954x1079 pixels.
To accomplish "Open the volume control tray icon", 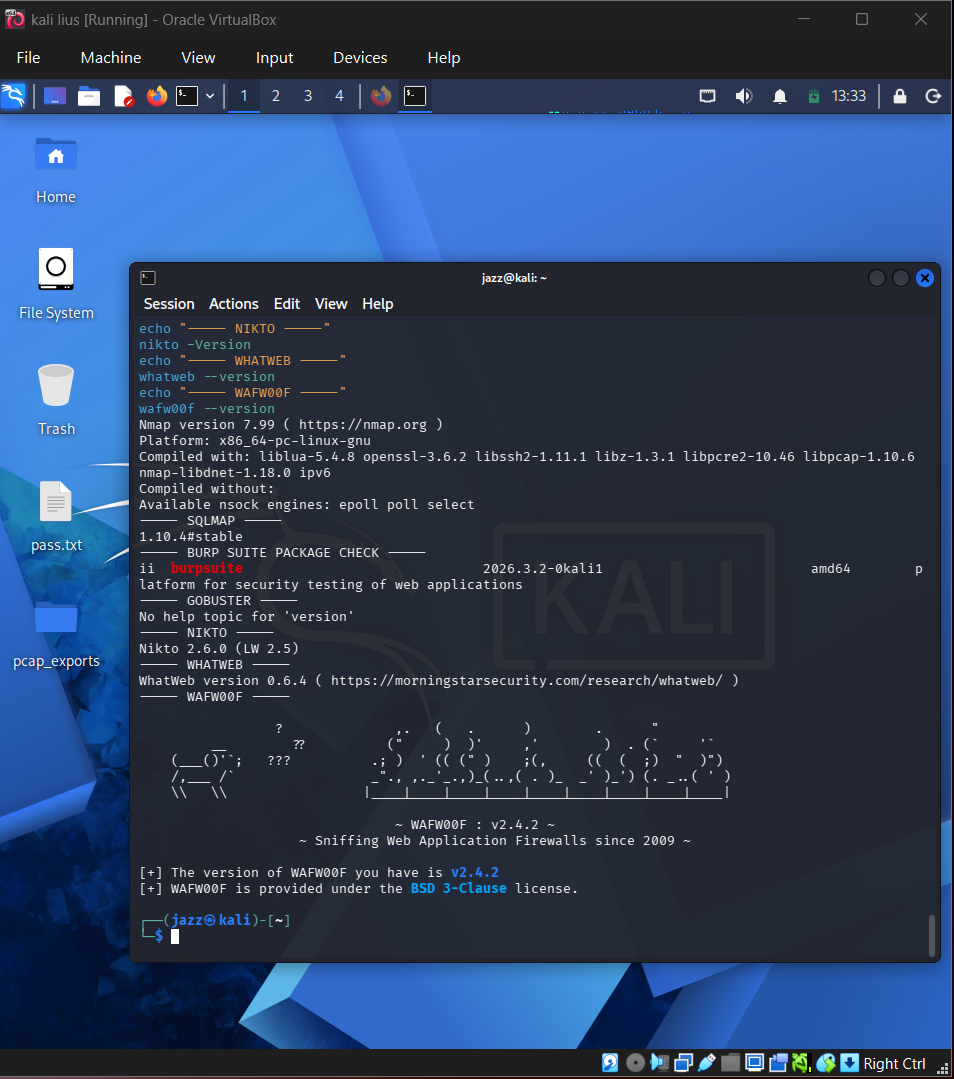I will (x=743, y=96).
